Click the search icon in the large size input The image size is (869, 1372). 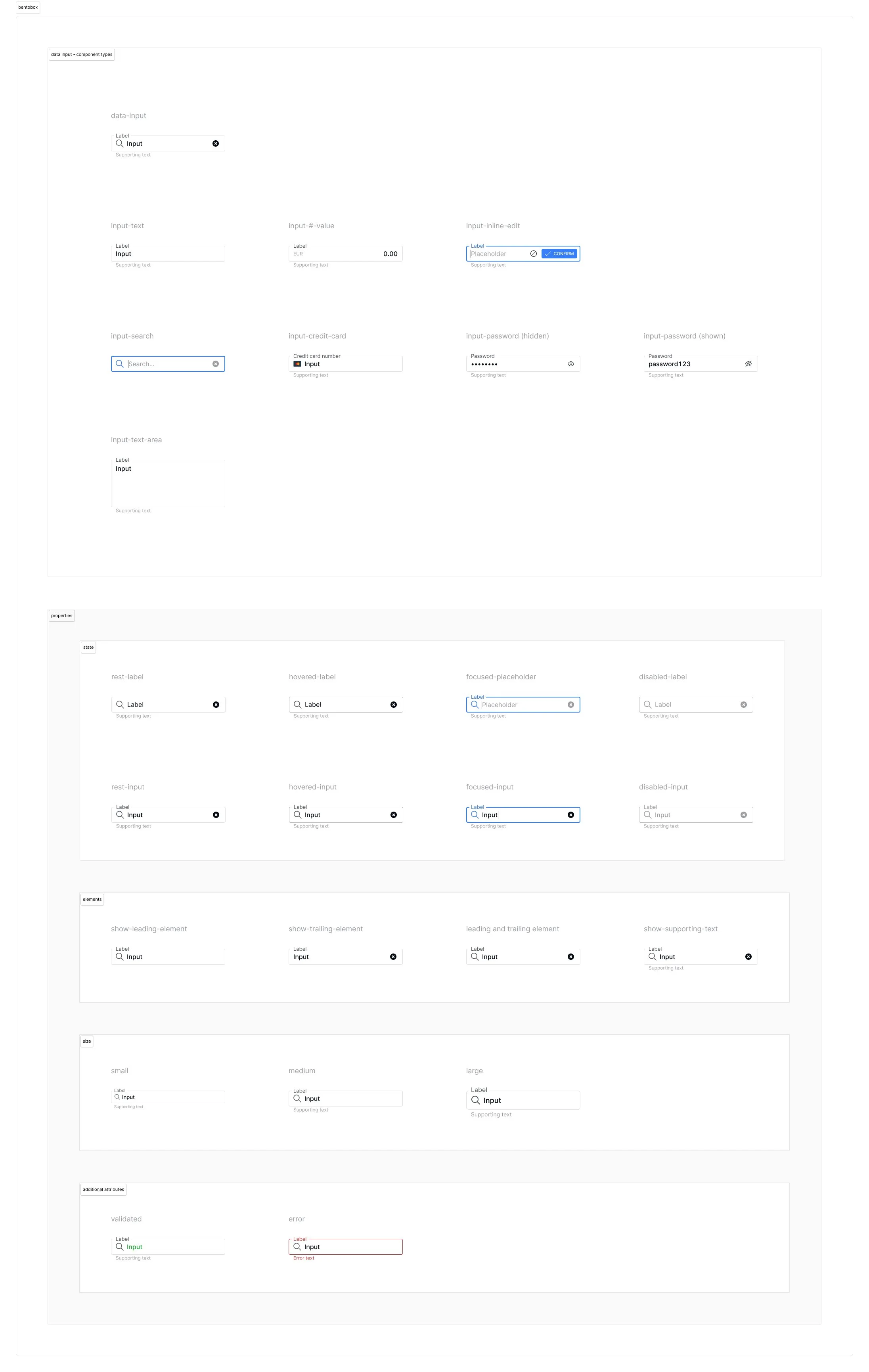475,1100
